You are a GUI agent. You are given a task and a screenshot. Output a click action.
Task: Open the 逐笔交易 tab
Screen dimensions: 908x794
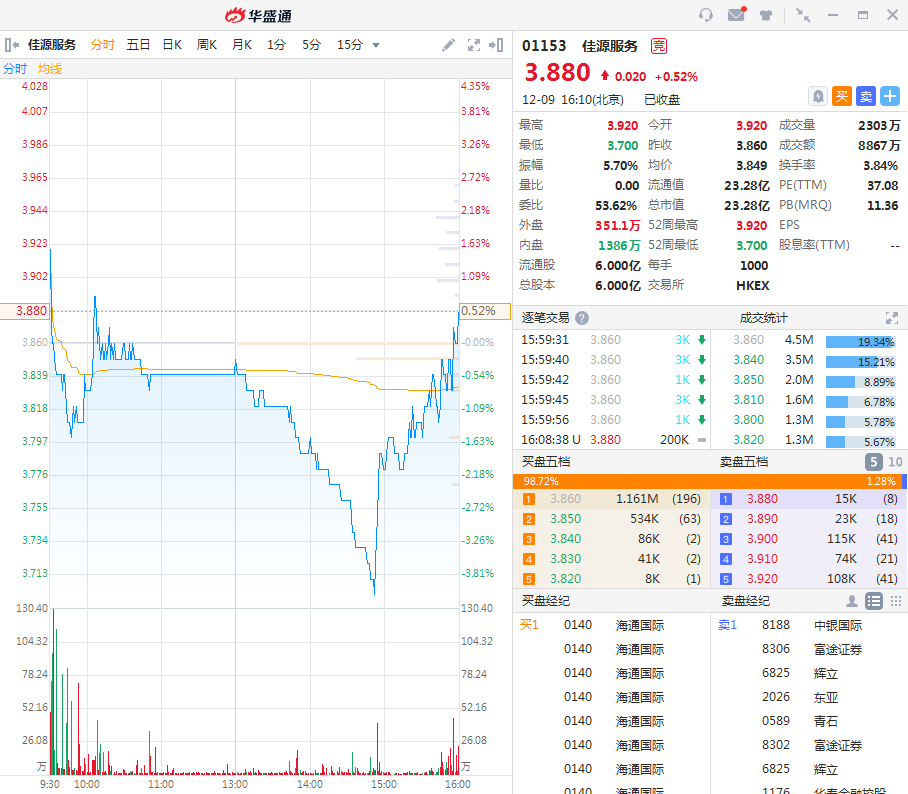pyautogui.click(x=545, y=318)
